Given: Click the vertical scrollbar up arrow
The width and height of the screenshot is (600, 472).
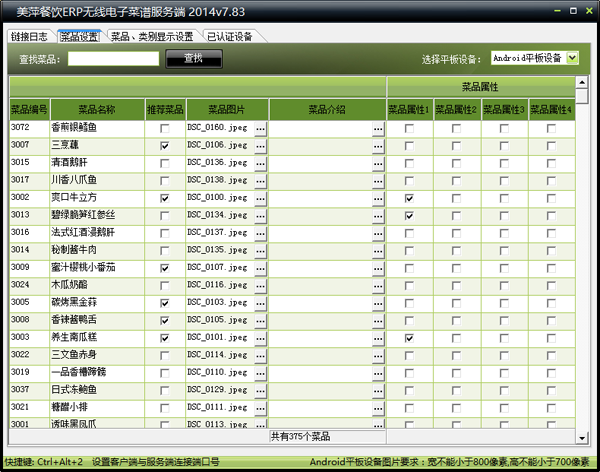Looking at the screenshot, I should [x=582, y=84].
